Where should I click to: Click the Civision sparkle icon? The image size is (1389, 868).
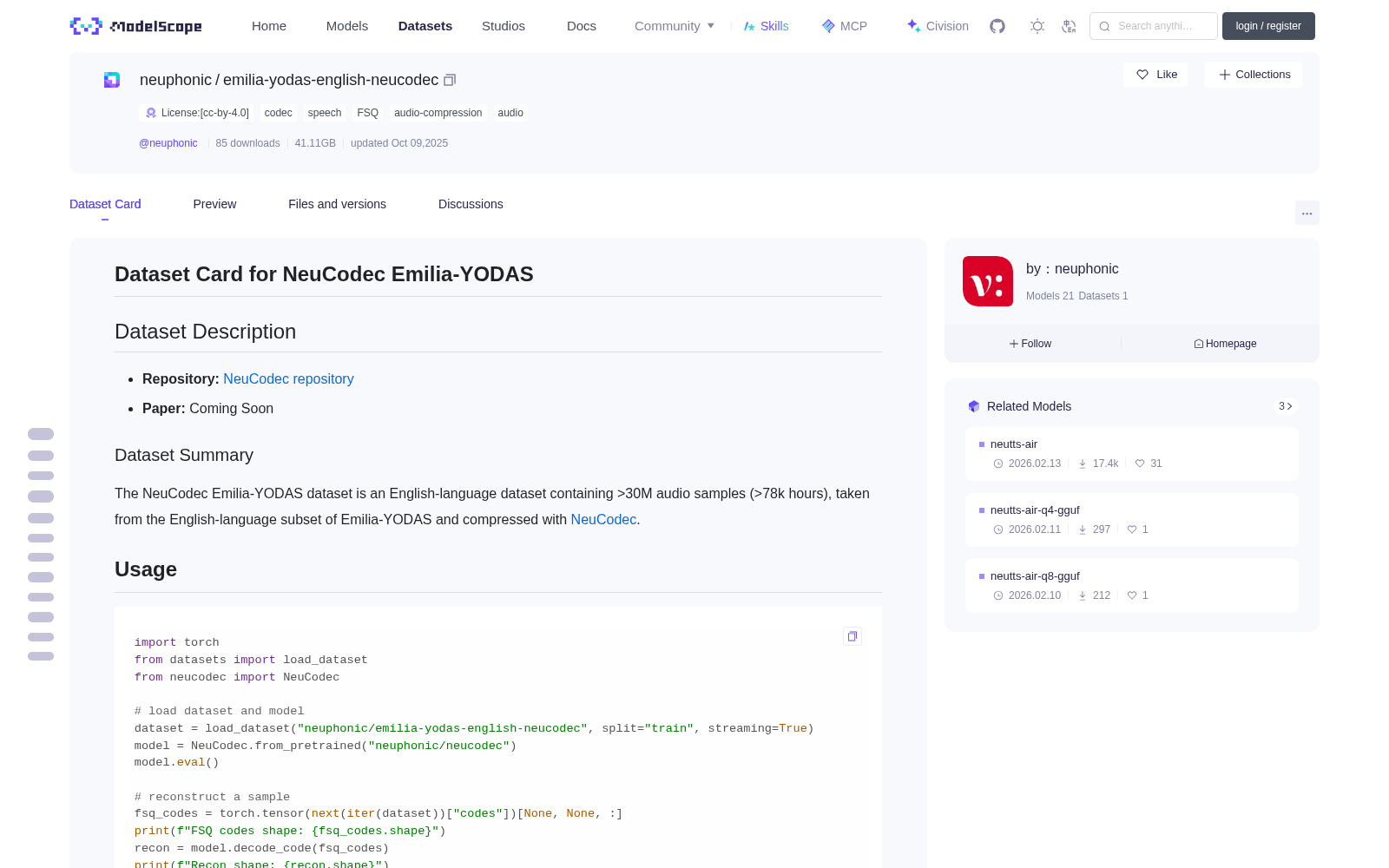[913, 26]
